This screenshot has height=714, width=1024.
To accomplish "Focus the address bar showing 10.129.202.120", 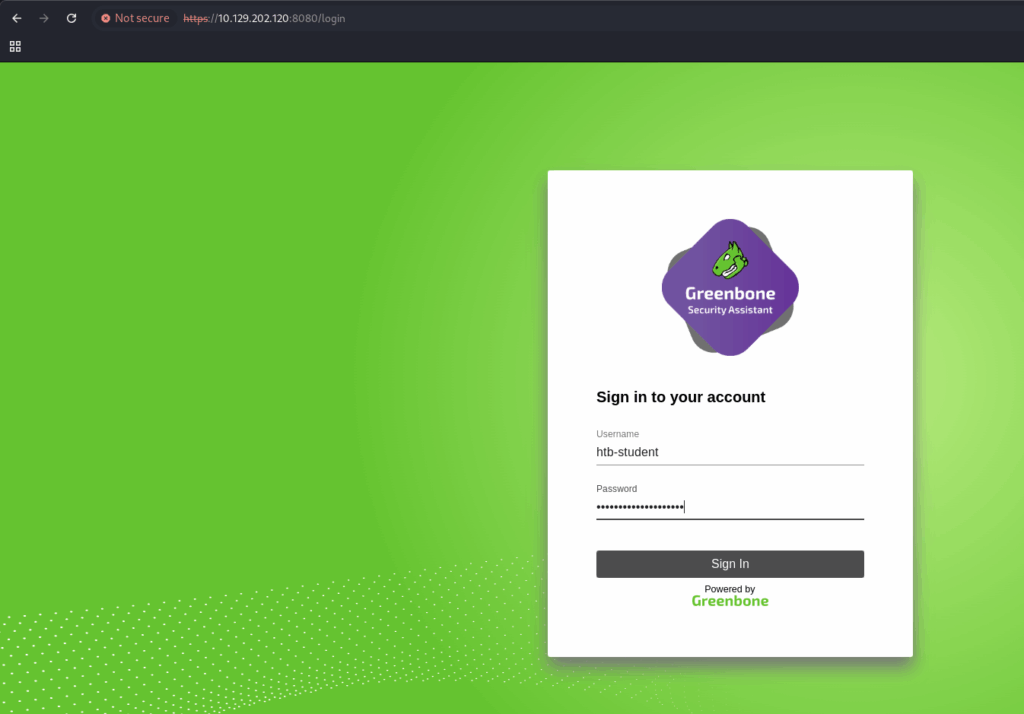I will point(254,18).
